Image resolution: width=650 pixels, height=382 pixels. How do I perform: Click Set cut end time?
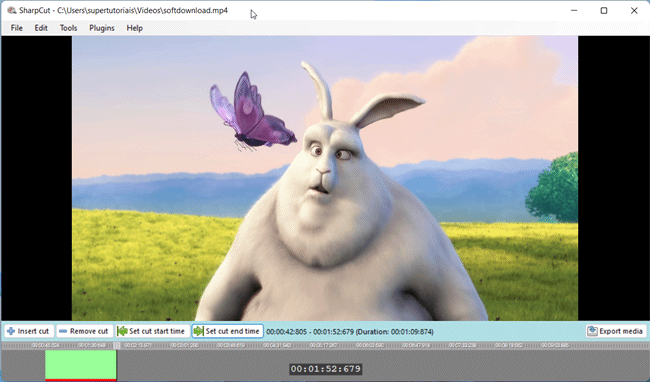pos(228,331)
